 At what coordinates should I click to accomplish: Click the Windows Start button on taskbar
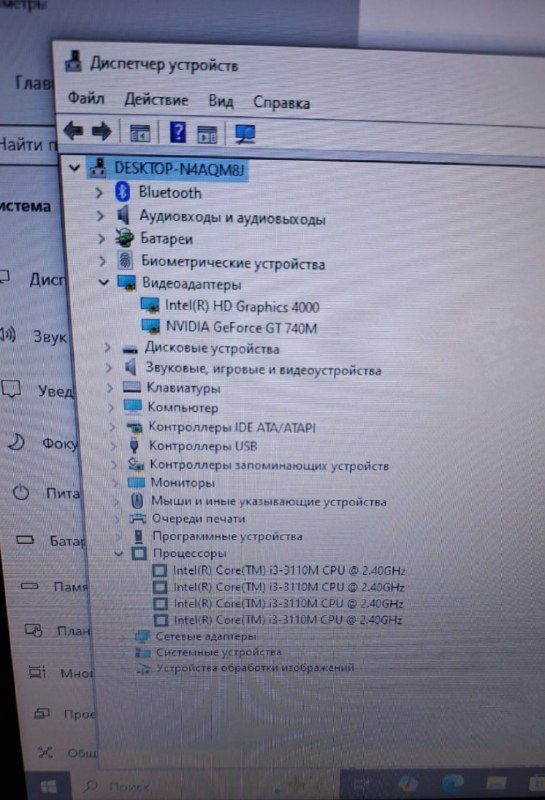click(x=49, y=786)
